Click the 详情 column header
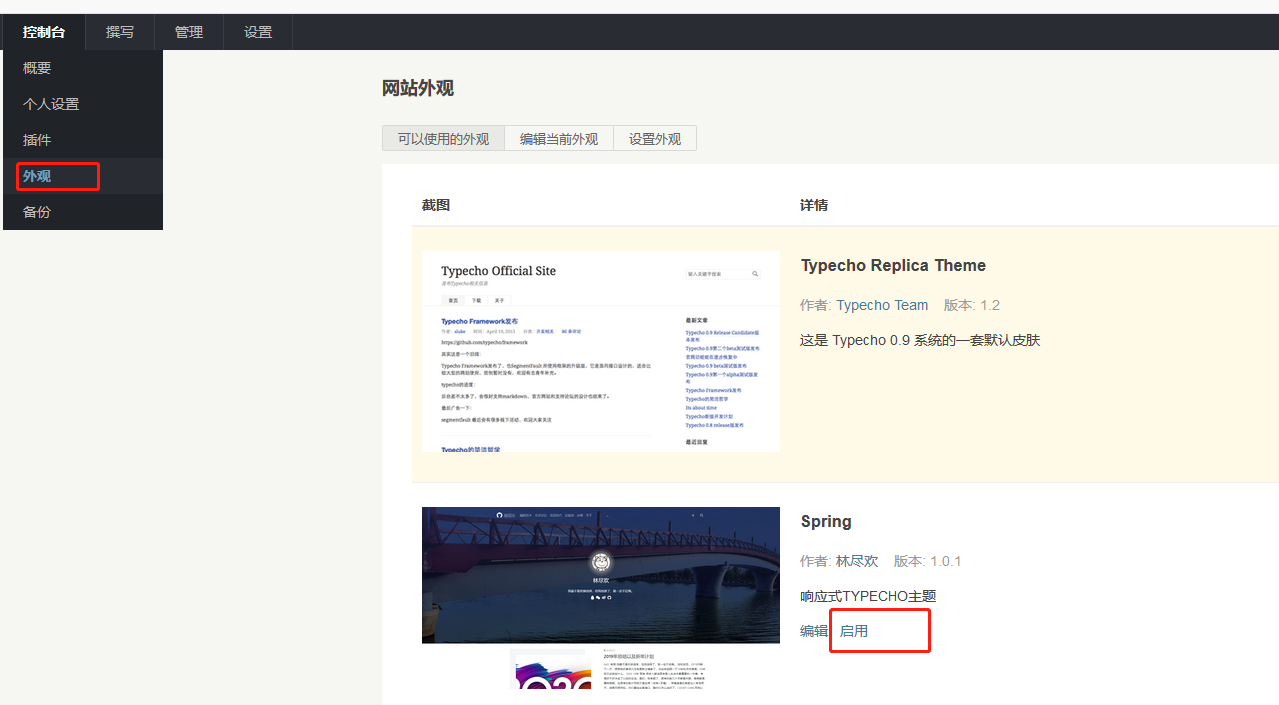The width and height of the screenshot is (1279, 705). (x=814, y=205)
